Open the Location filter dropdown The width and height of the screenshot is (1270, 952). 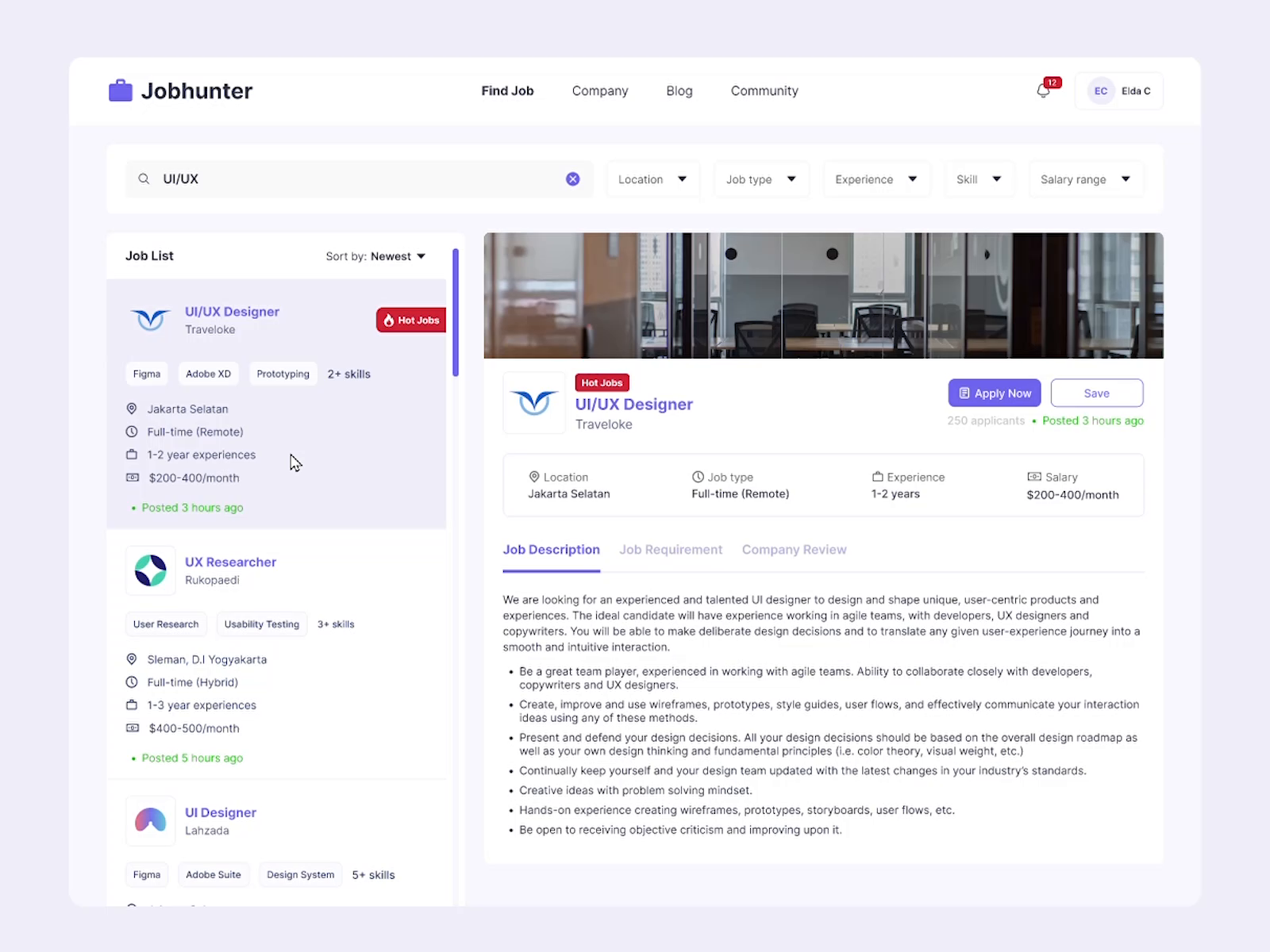coord(652,178)
